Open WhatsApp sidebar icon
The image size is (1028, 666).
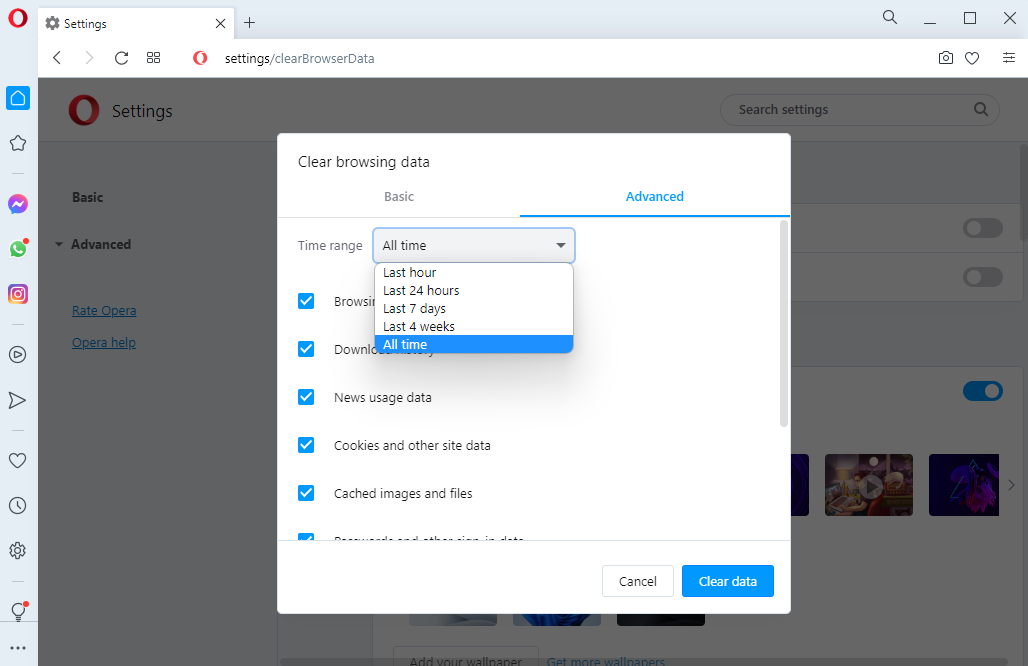coord(18,249)
